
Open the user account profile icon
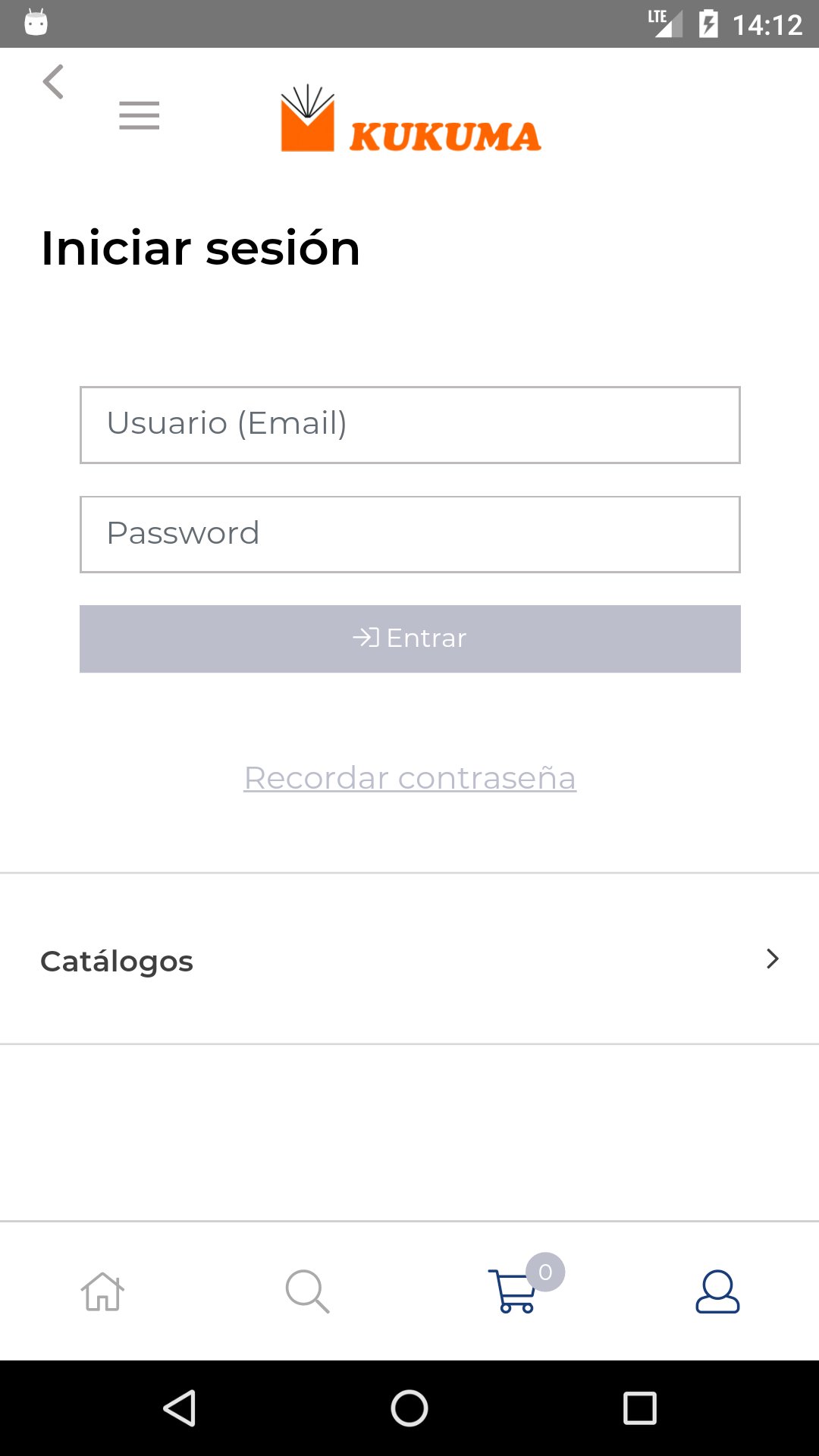717,1291
